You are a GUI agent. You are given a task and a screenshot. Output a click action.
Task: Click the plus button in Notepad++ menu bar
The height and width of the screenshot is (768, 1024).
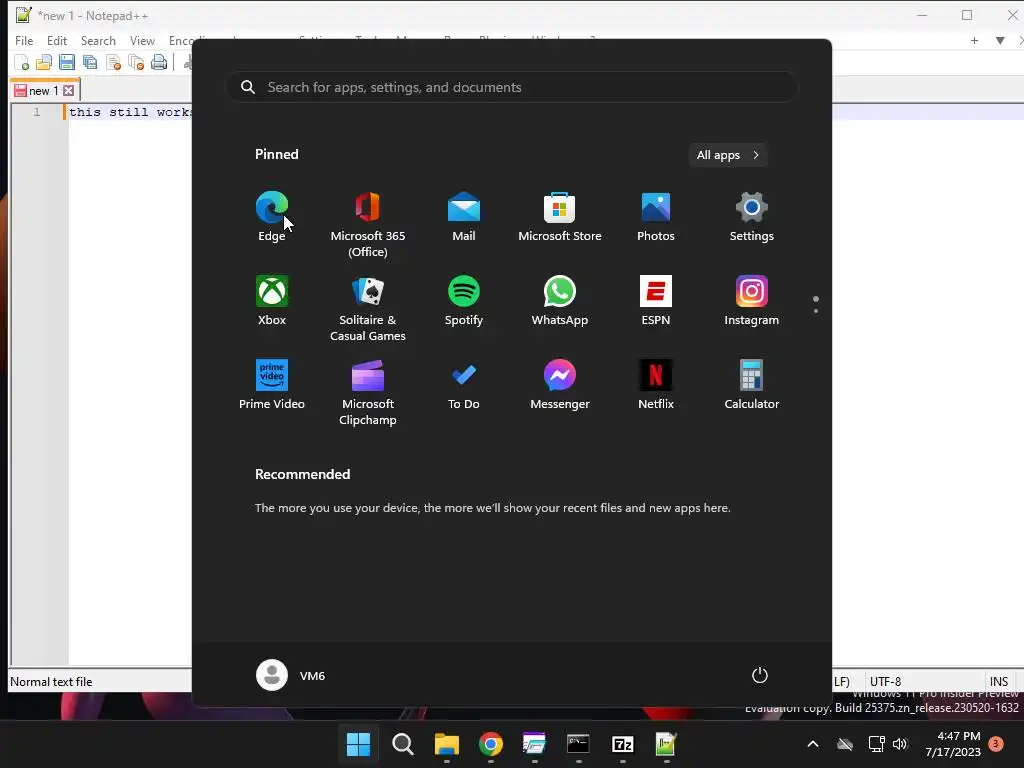(x=974, y=40)
